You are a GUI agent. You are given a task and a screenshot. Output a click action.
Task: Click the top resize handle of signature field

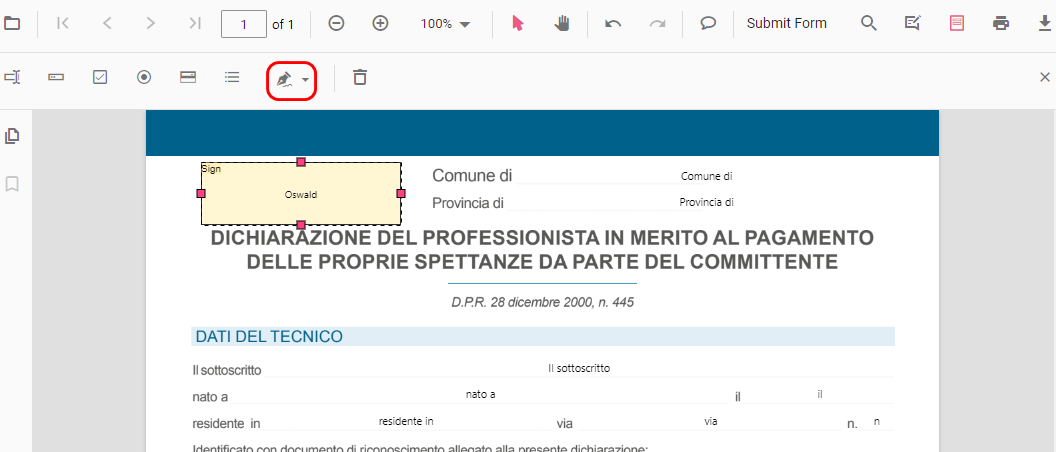click(x=301, y=162)
